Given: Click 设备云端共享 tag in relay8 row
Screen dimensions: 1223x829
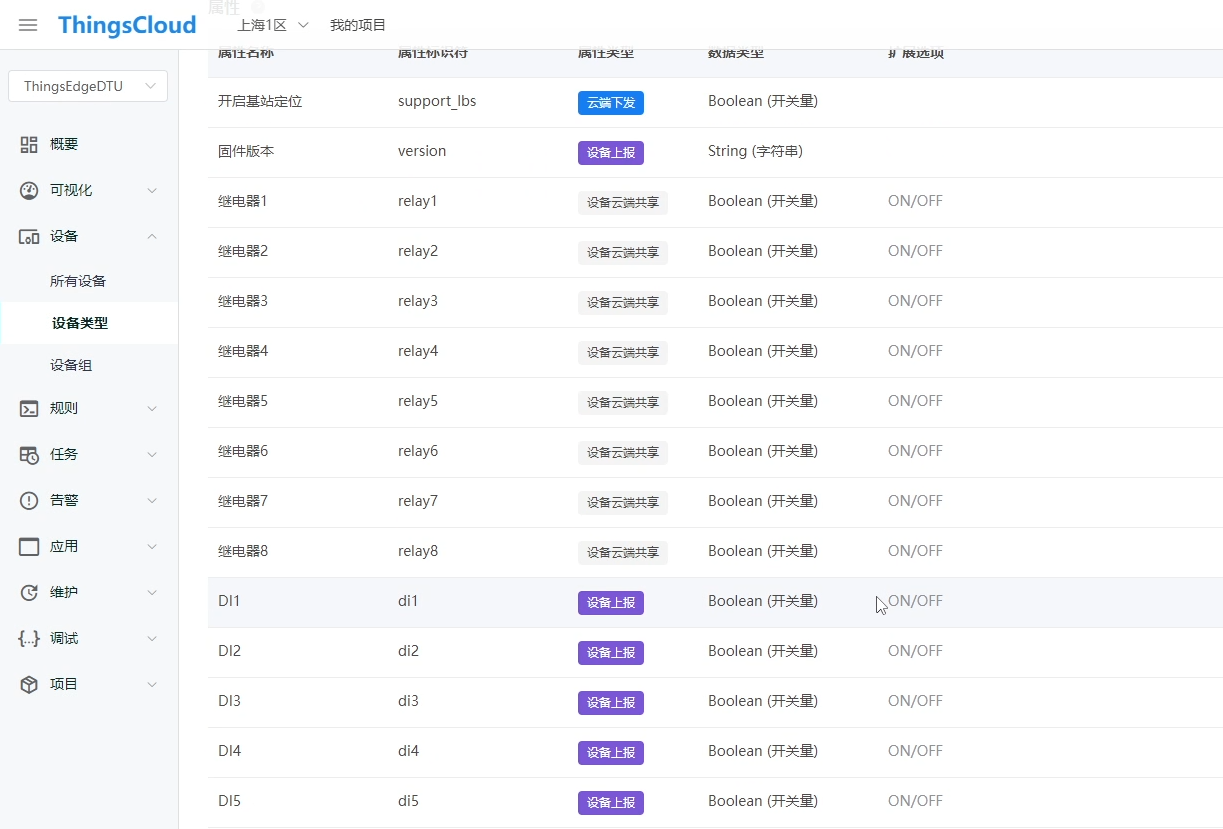Looking at the screenshot, I should point(623,552).
